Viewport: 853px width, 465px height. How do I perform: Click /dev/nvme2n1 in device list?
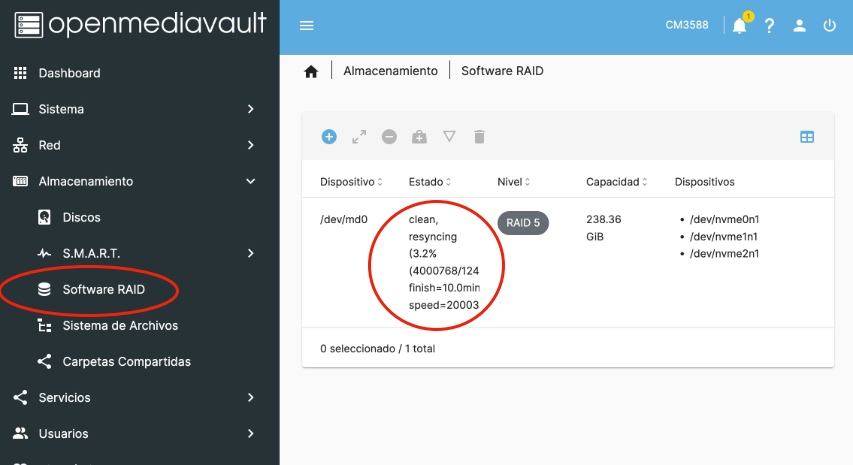pos(724,253)
